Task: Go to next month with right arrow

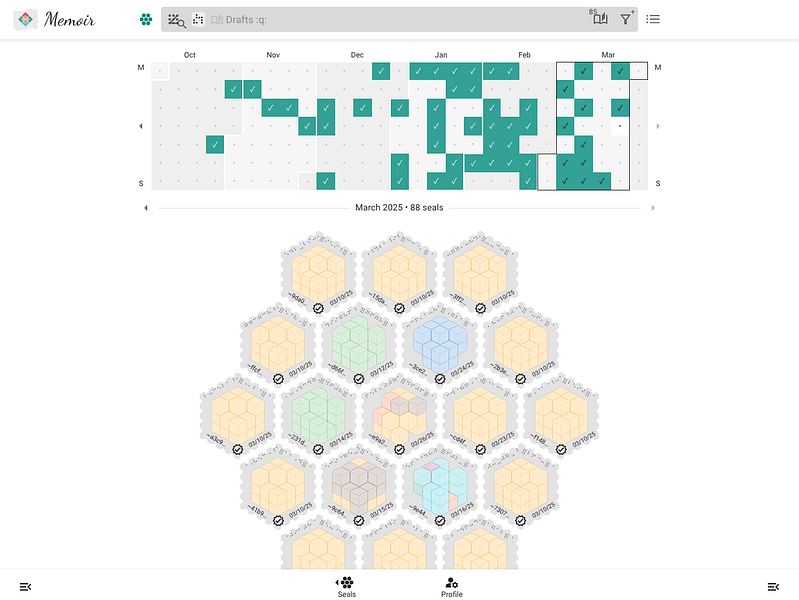Action: [x=653, y=208]
